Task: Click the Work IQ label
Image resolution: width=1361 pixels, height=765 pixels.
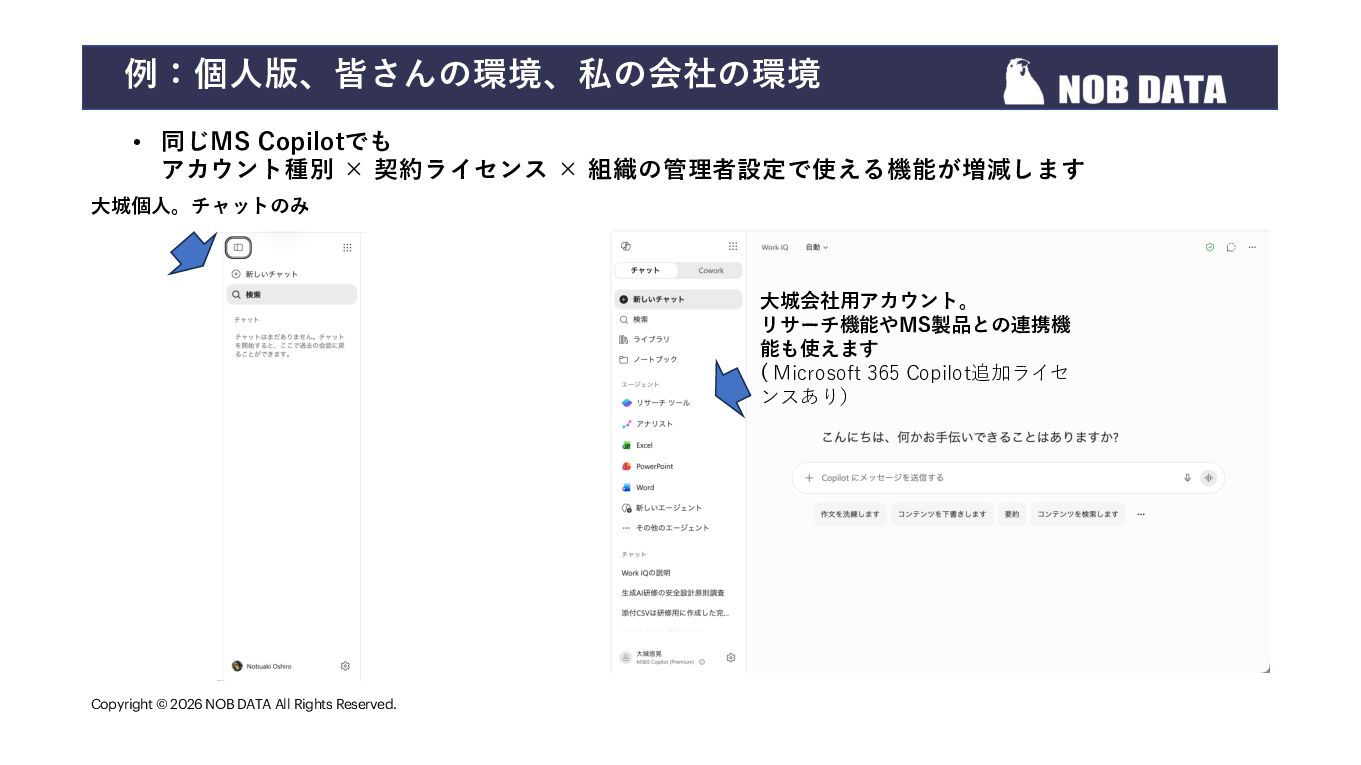Action: coord(775,247)
